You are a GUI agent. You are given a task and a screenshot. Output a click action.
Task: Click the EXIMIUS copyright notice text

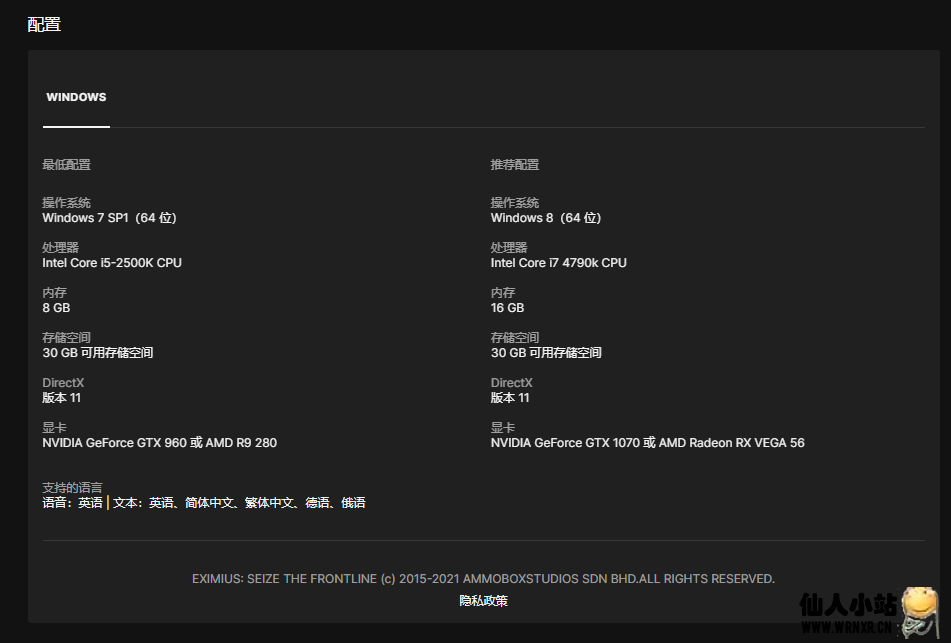[483, 579]
